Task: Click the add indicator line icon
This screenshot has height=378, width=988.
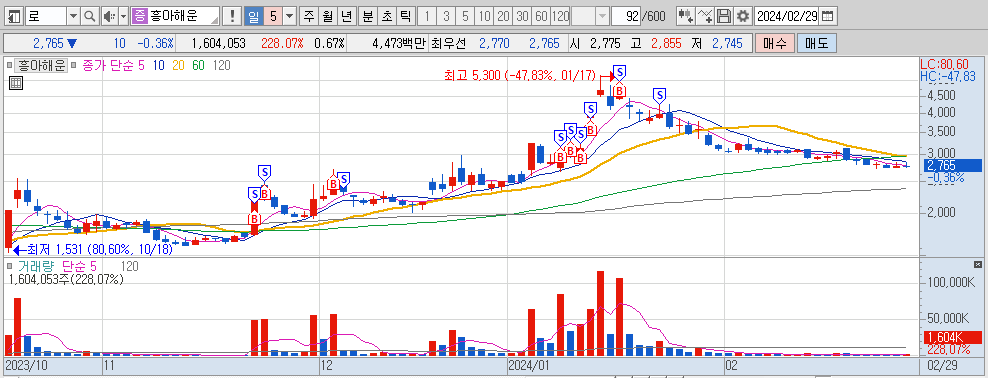Action: pos(706,16)
